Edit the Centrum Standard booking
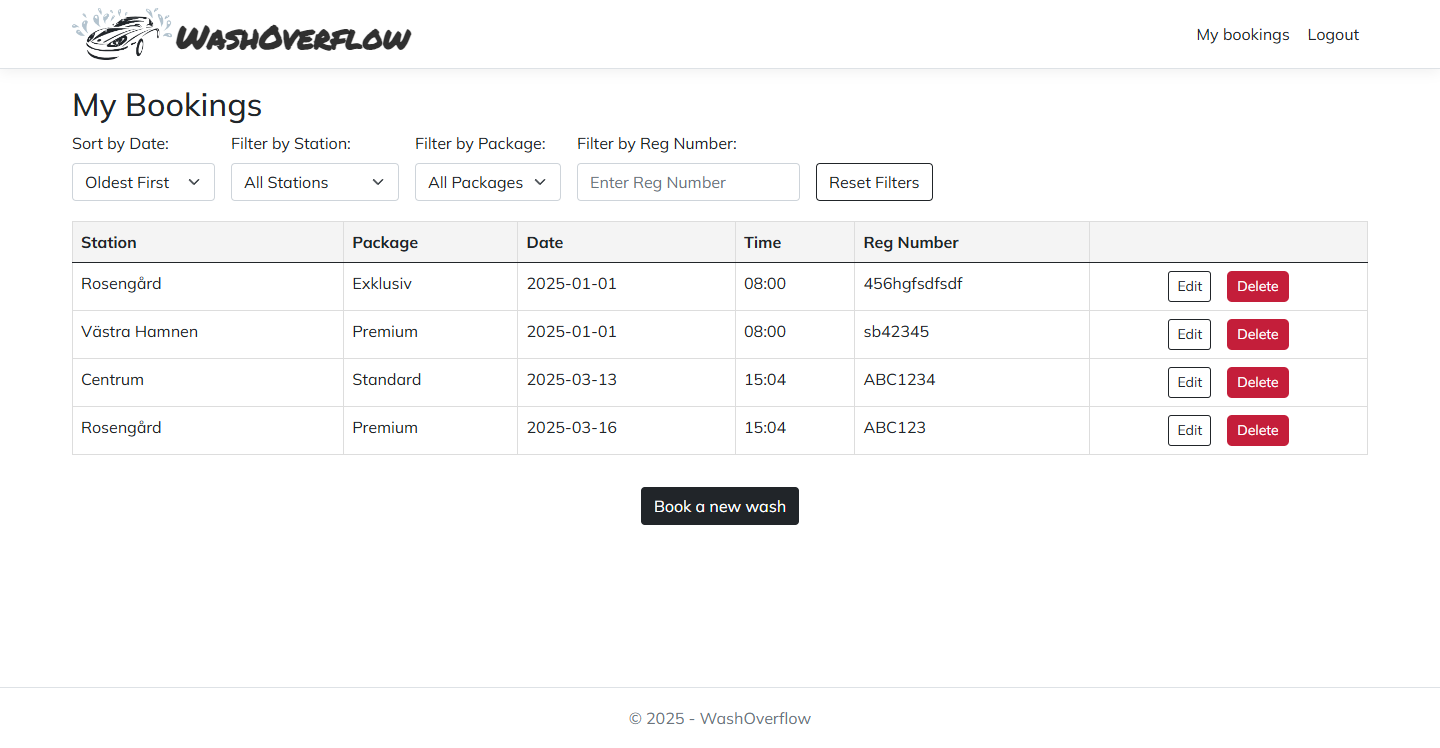 pyautogui.click(x=1189, y=382)
